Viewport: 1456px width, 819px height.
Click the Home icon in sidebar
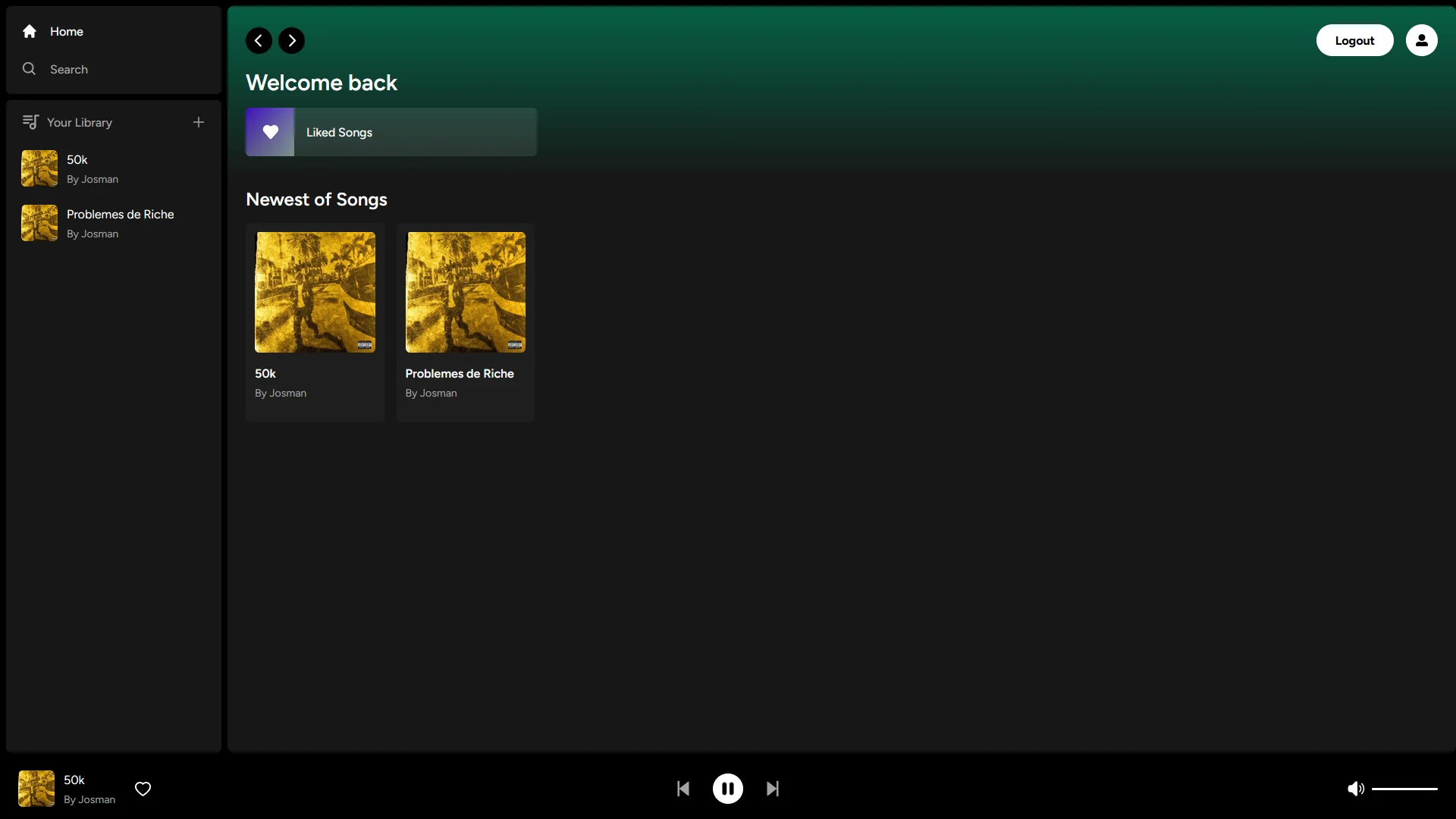click(x=29, y=31)
